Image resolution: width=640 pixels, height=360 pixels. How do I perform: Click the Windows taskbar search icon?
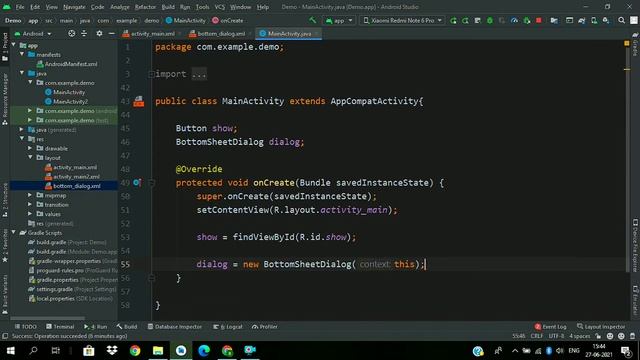[33, 351]
